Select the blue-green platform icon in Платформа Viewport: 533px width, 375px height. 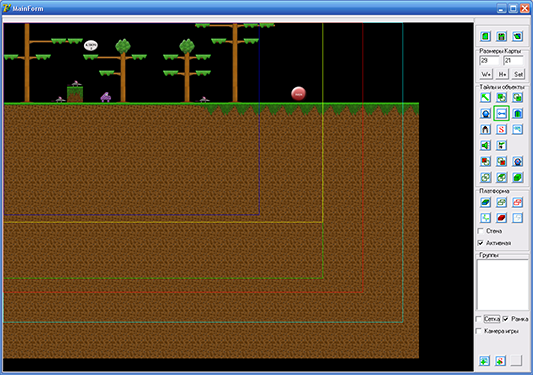pos(485,202)
